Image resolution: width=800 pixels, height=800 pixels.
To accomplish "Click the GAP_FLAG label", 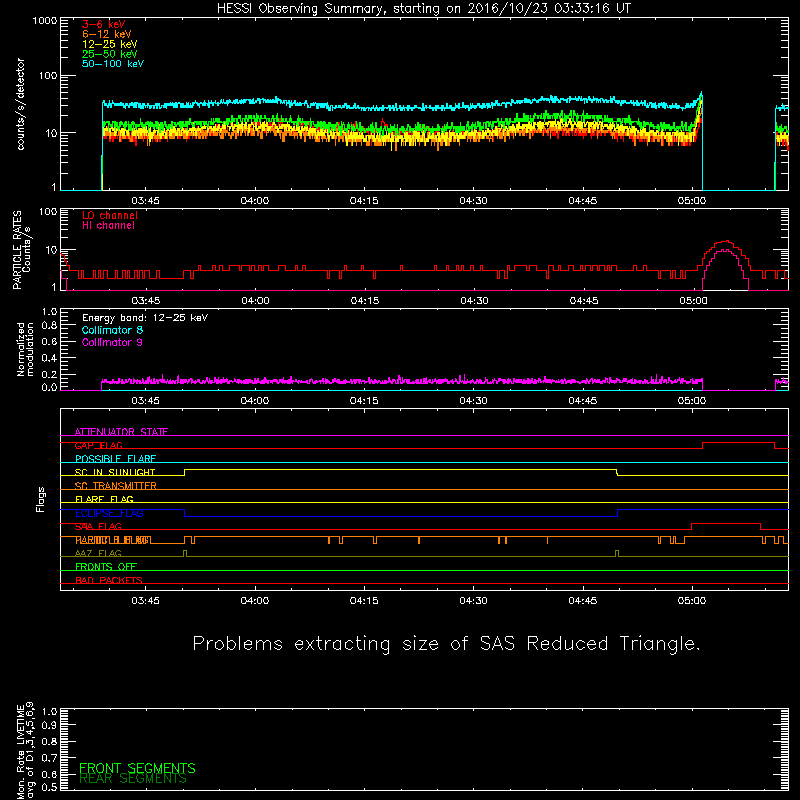I will (98, 445).
